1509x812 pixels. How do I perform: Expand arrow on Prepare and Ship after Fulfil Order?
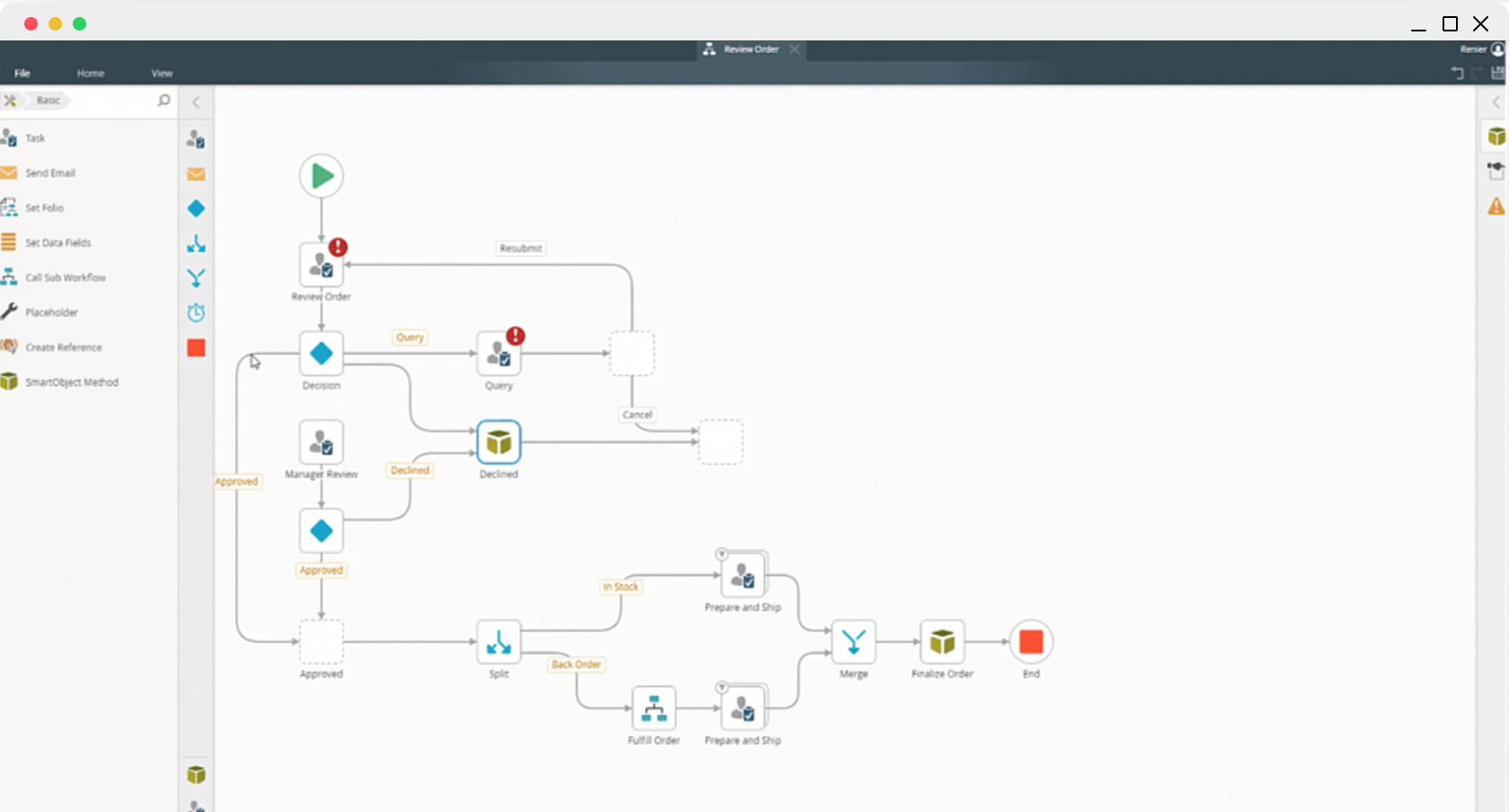(x=721, y=687)
